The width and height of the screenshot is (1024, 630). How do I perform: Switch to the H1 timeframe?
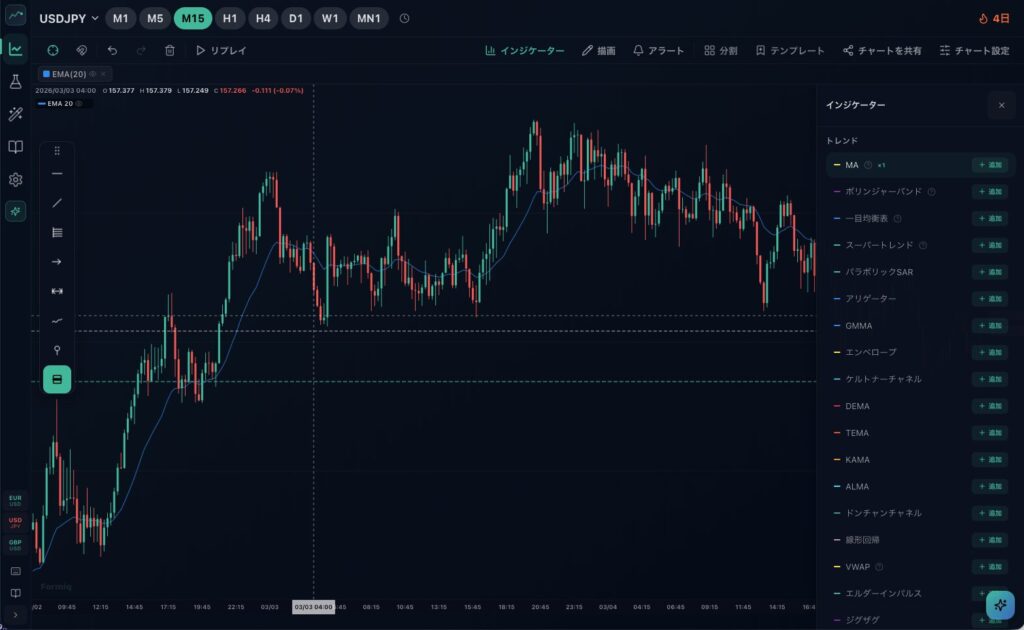pyautogui.click(x=230, y=19)
